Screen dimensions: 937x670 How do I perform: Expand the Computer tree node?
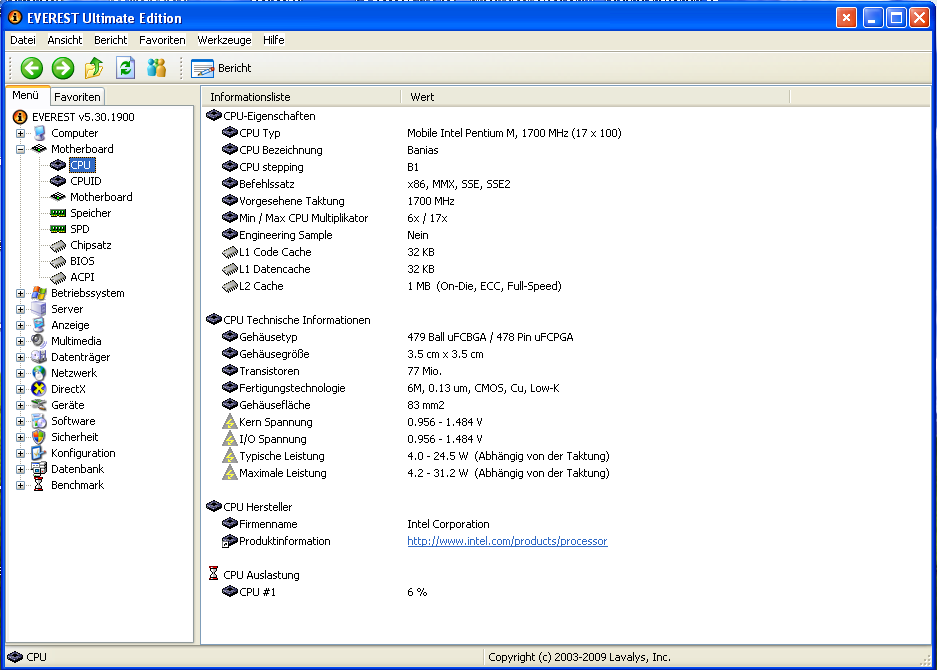[x=20, y=133]
